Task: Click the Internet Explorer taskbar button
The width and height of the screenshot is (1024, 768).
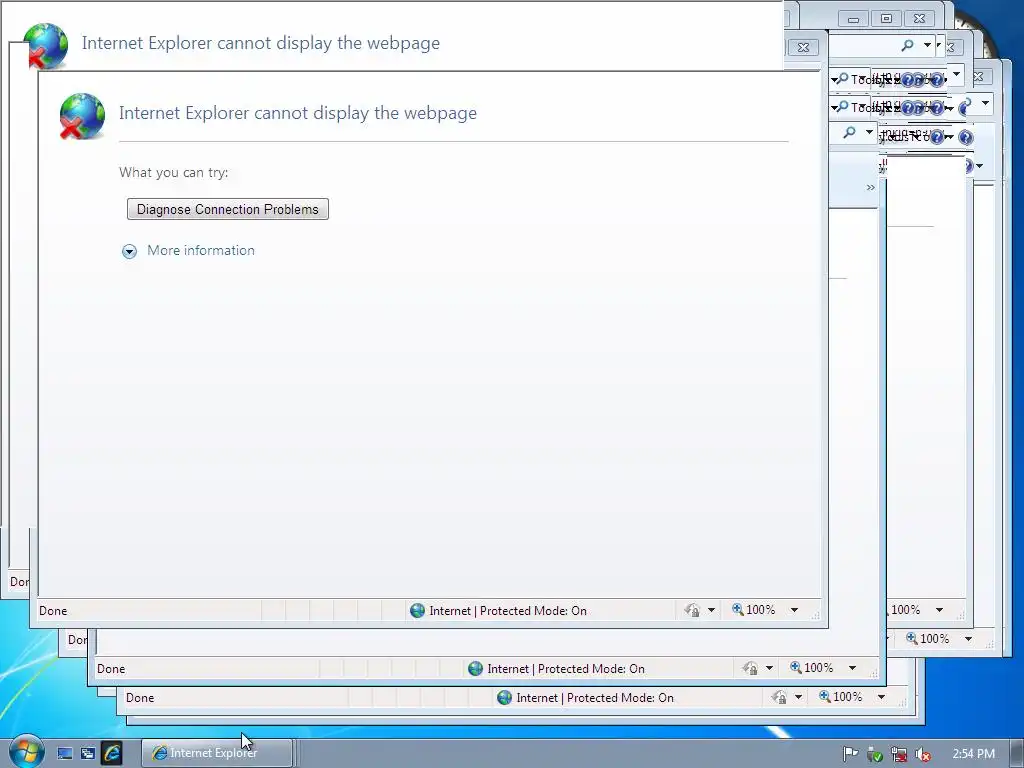Action: tap(217, 753)
